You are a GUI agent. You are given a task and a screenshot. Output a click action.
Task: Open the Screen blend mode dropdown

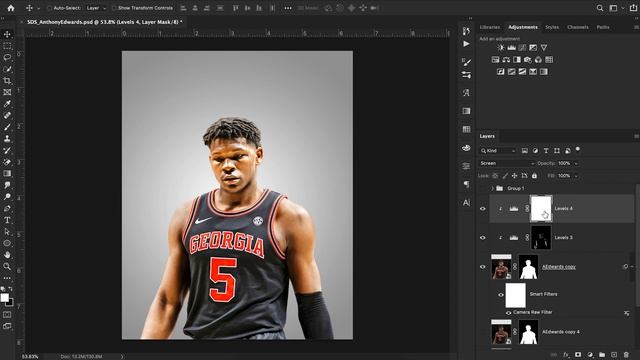pyautogui.click(x=507, y=163)
